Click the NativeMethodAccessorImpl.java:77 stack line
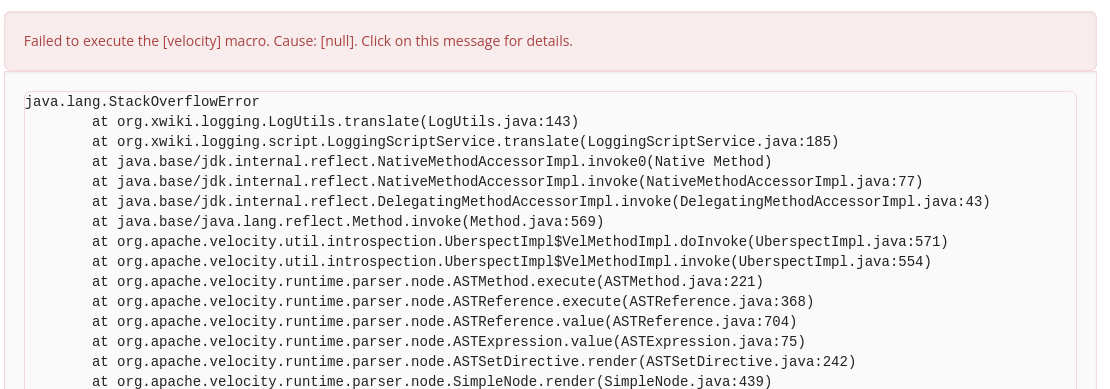Screen dimensions: 1110x389 coord(508,182)
